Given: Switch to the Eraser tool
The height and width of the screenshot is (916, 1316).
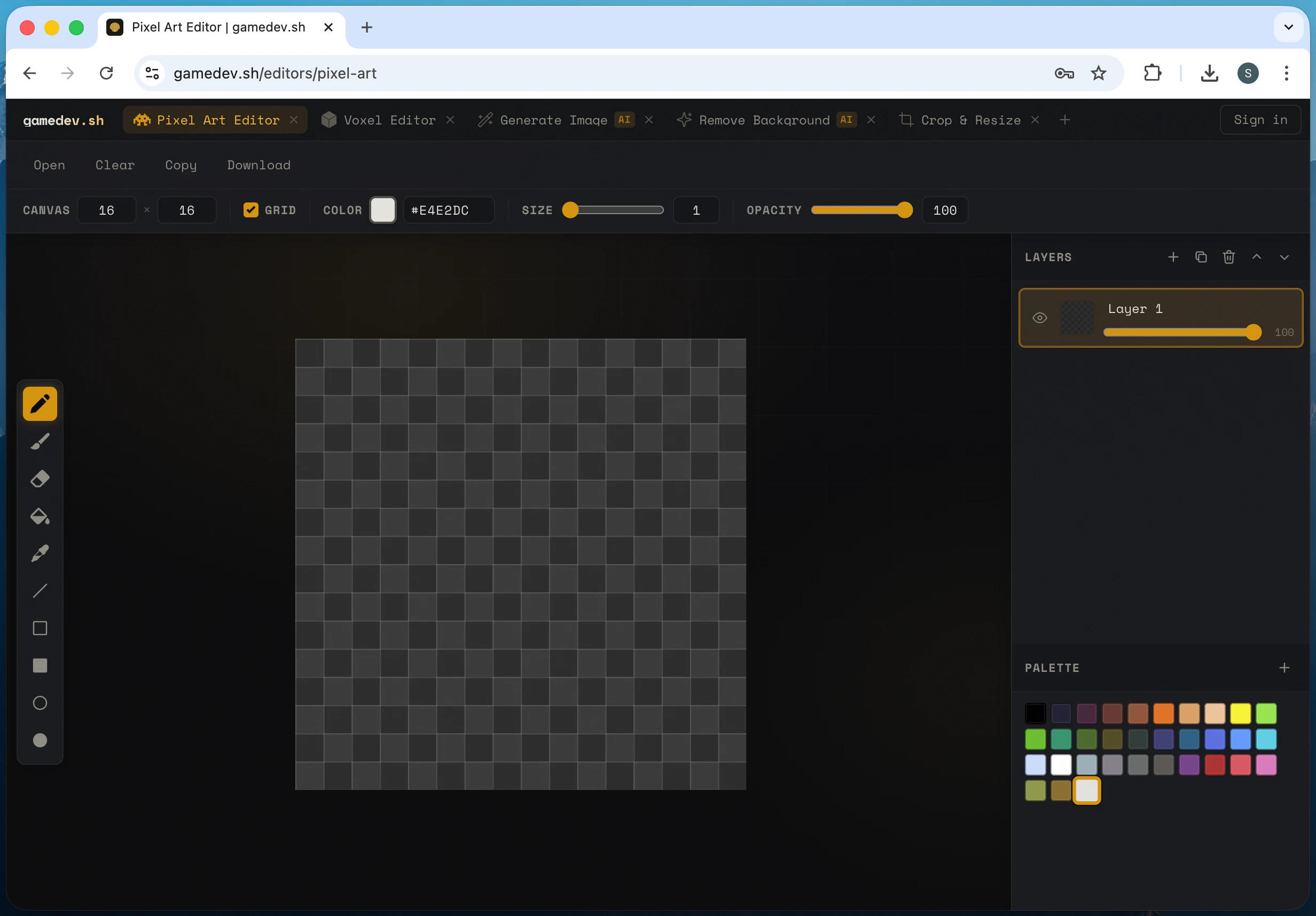Looking at the screenshot, I should pos(40,479).
